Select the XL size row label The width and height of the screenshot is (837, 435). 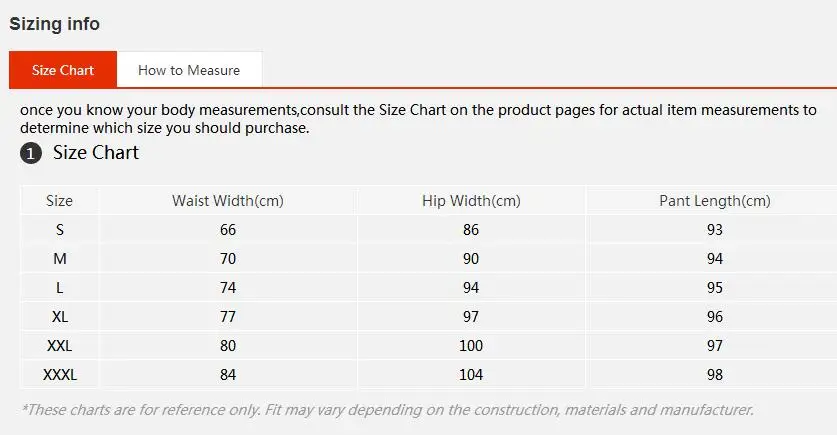(x=60, y=317)
